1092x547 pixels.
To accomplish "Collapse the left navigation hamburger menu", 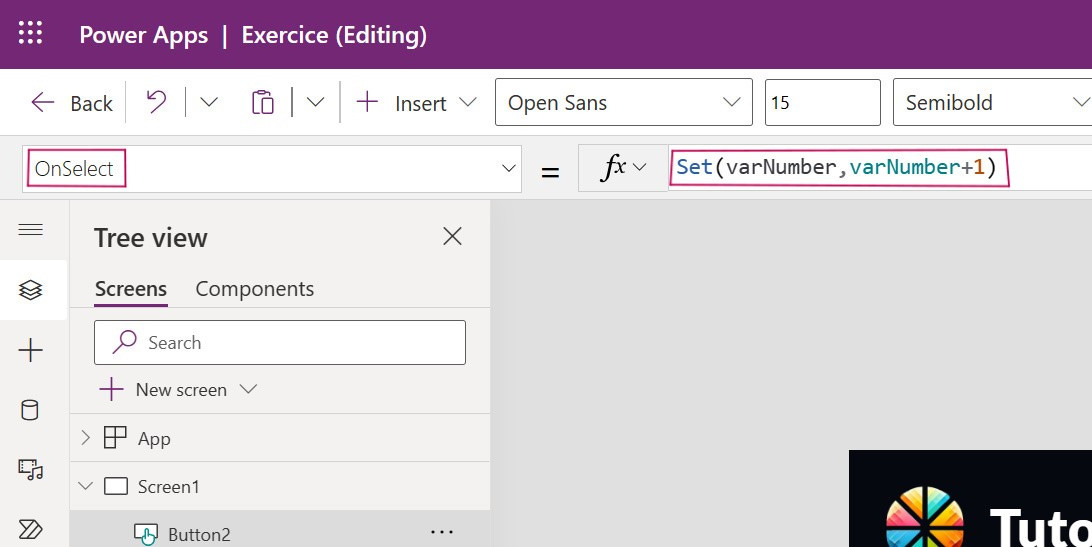I will click(31, 229).
